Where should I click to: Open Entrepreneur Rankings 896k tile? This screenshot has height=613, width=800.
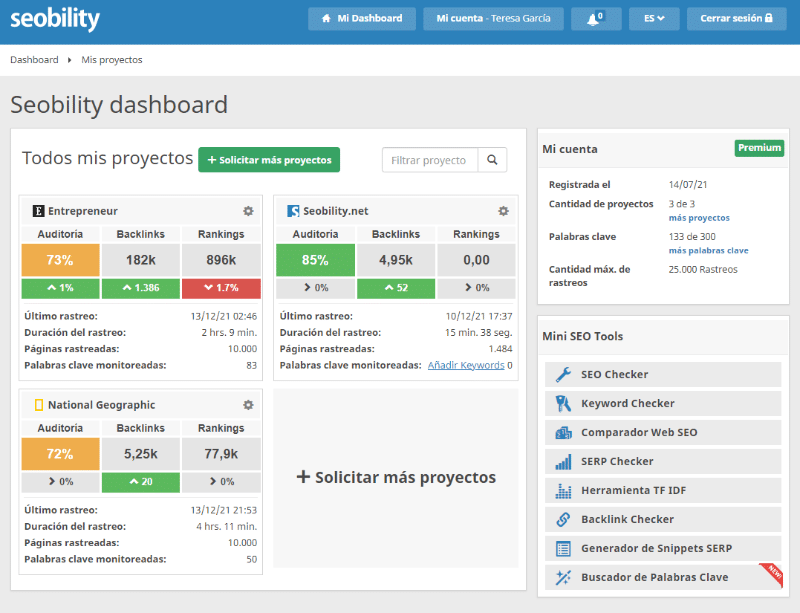221,260
